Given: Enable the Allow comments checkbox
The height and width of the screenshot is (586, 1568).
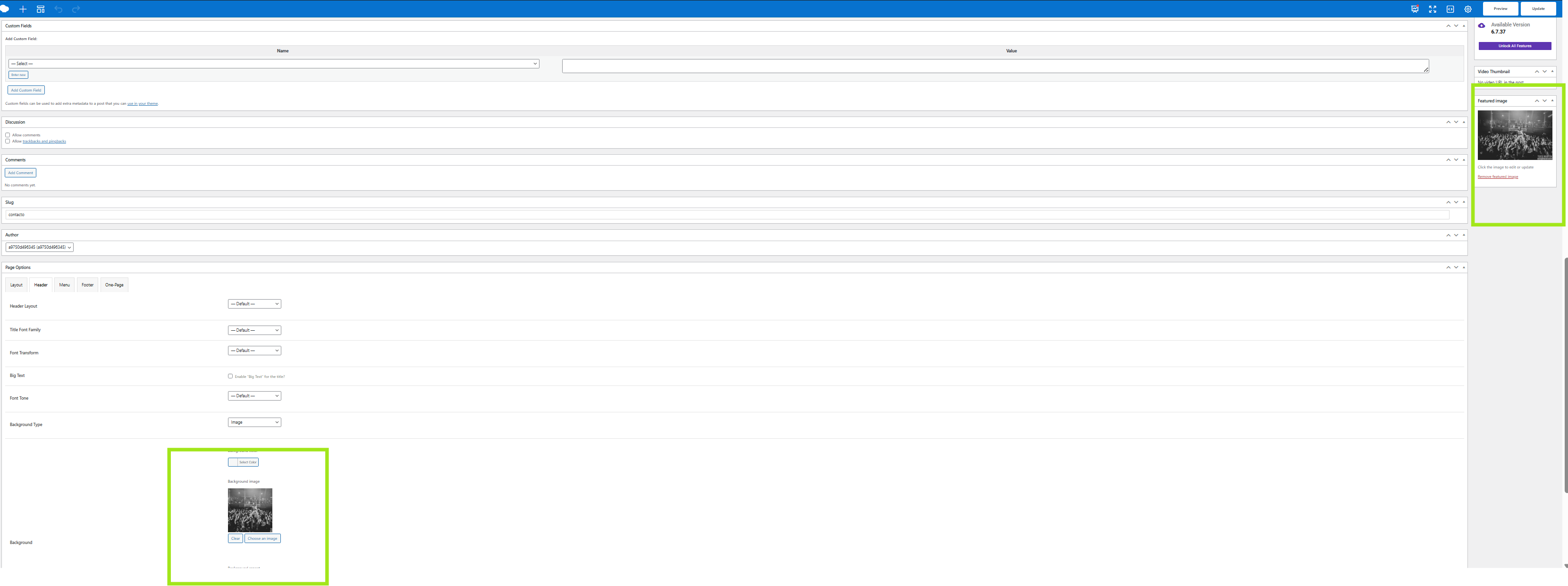Looking at the screenshot, I should click(x=8, y=135).
